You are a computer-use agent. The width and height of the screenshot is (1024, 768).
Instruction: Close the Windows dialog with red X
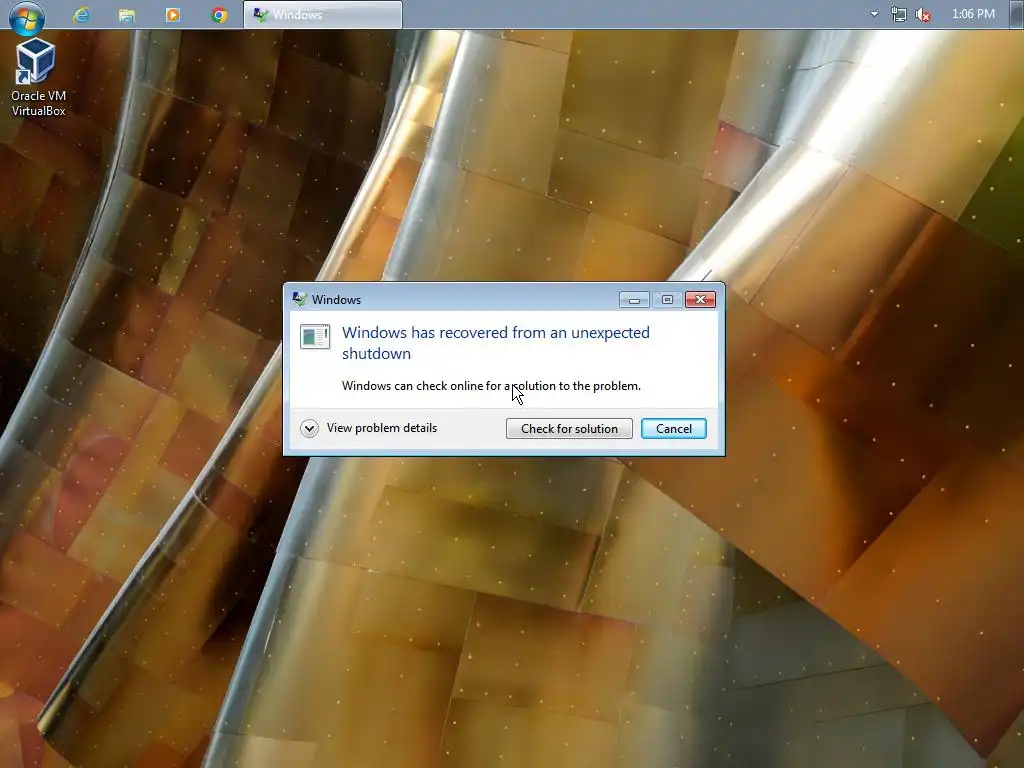point(700,300)
